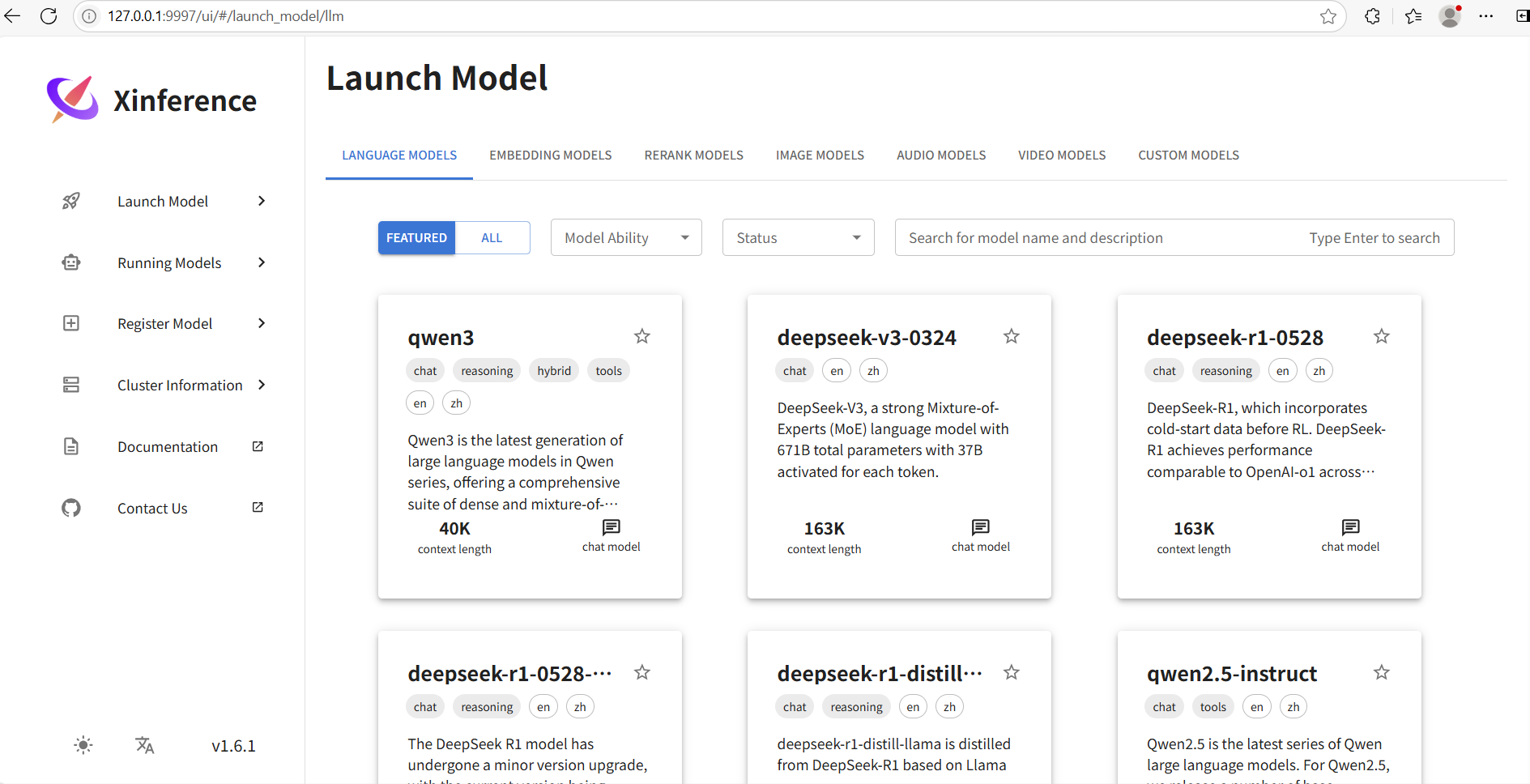The image size is (1530, 784).
Task: Open the Status dropdown
Action: [x=798, y=237]
